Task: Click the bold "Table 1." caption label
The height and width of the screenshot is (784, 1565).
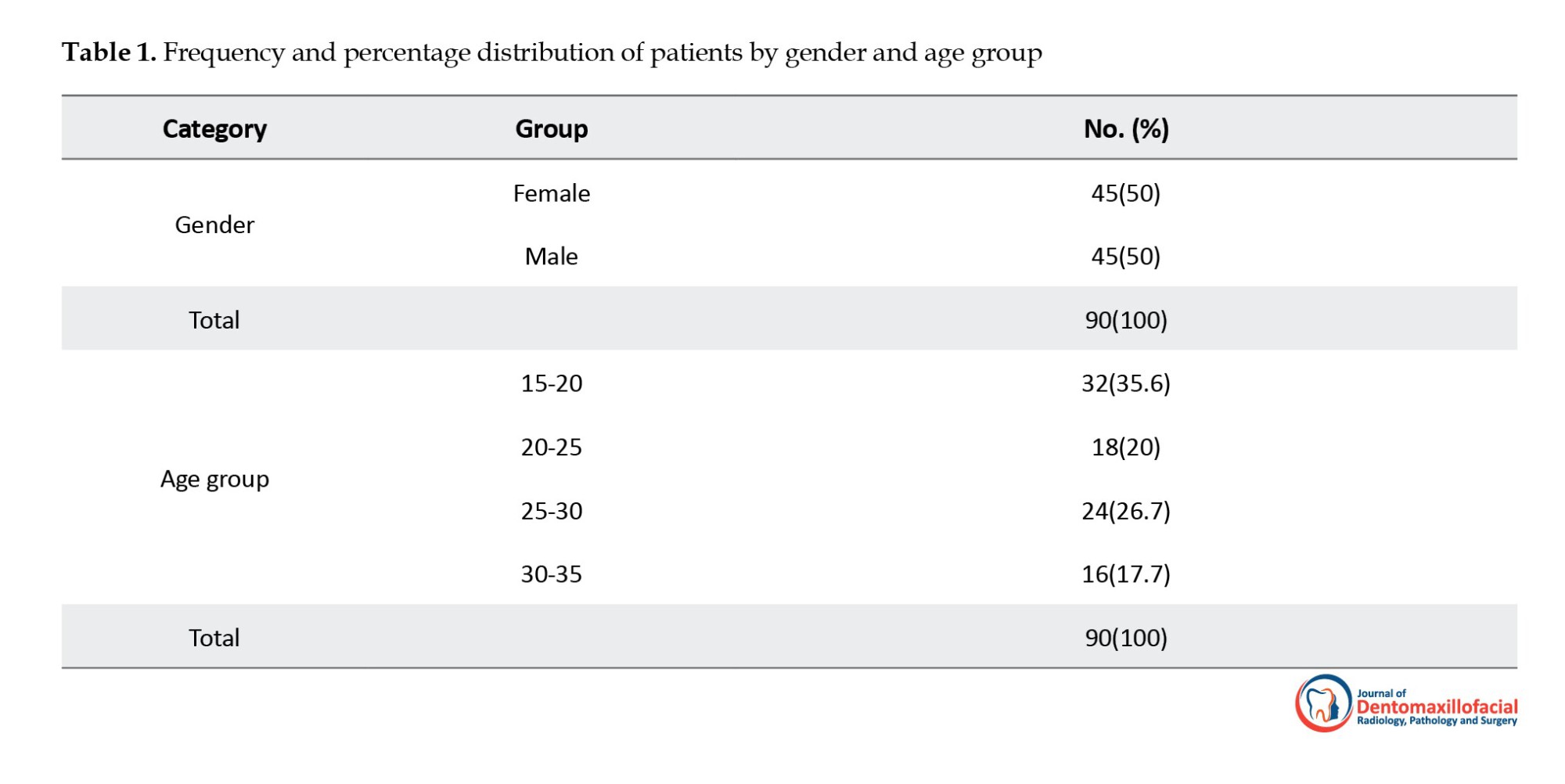Action: click(110, 52)
